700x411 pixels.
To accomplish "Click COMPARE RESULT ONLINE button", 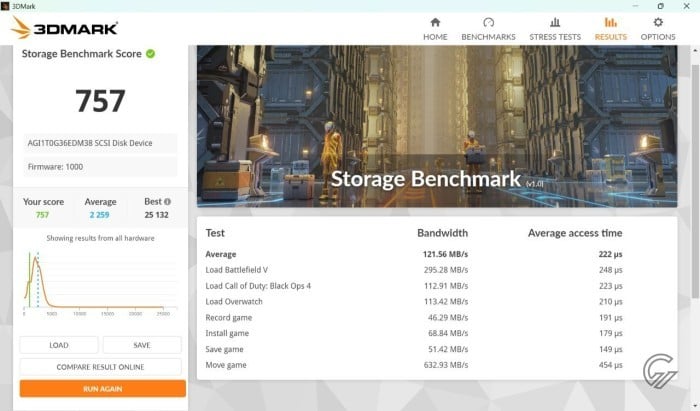I will tap(100, 367).
